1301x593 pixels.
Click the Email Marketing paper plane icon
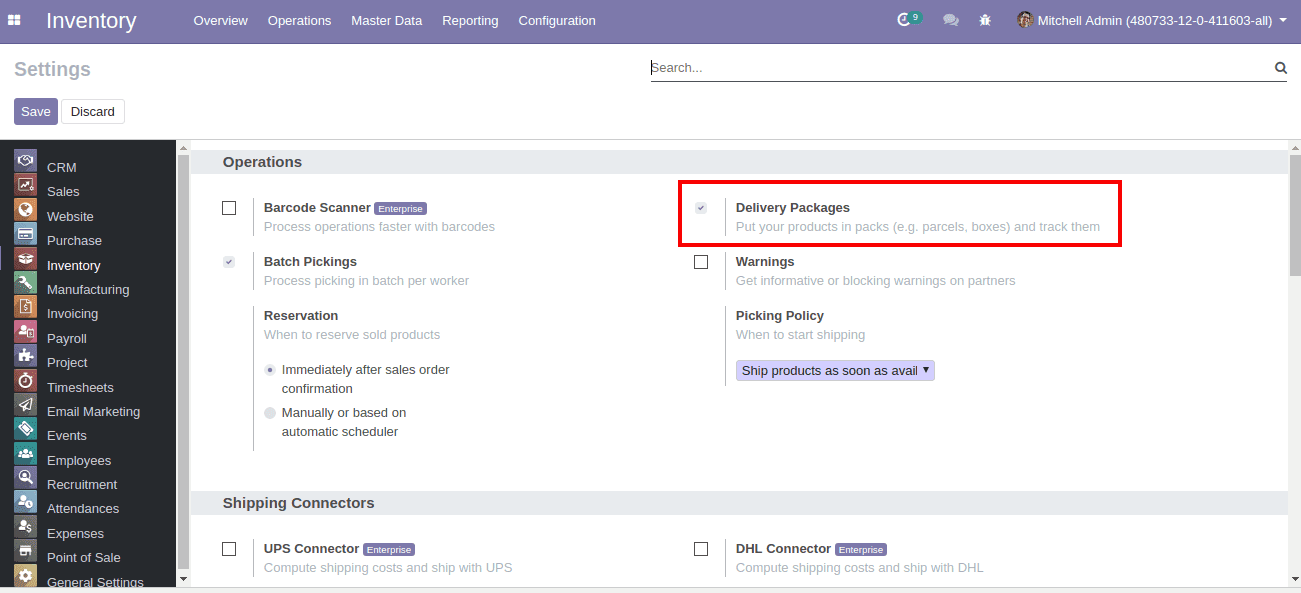pyautogui.click(x=25, y=404)
